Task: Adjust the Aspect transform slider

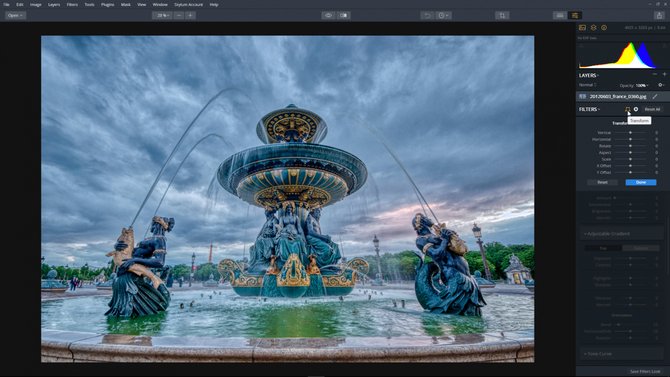Action: 630,153
